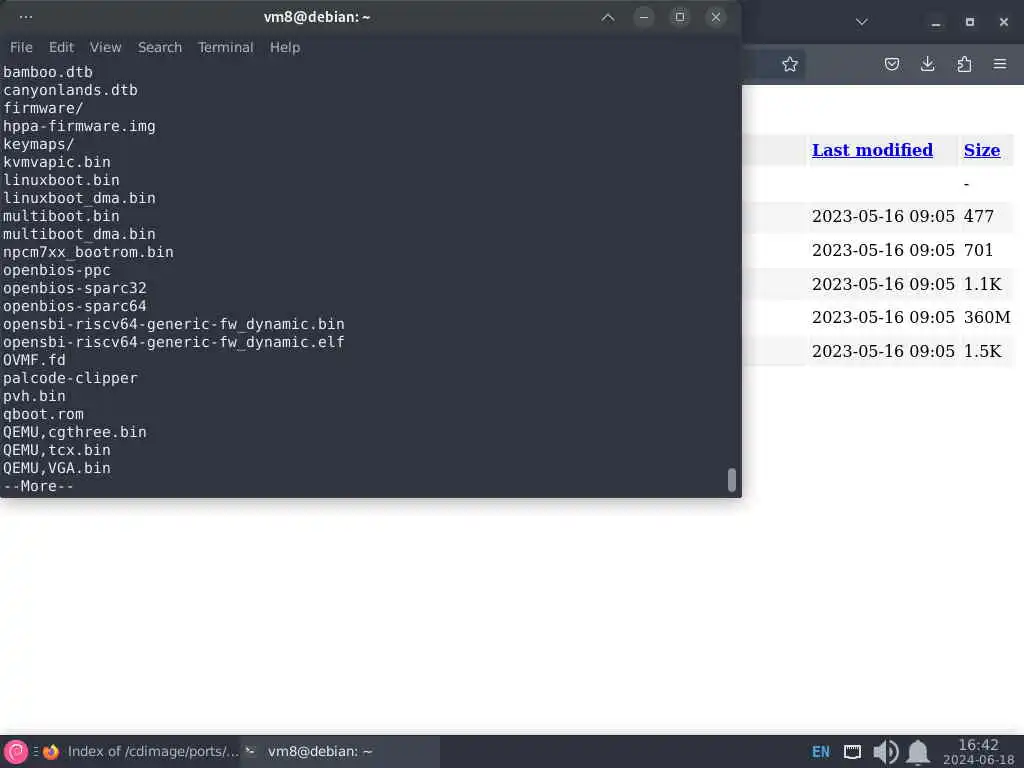Open the notifications bell tray icon
Image resolution: width=1024 pixels, height=768 pixels.
(x=918, y=752)
